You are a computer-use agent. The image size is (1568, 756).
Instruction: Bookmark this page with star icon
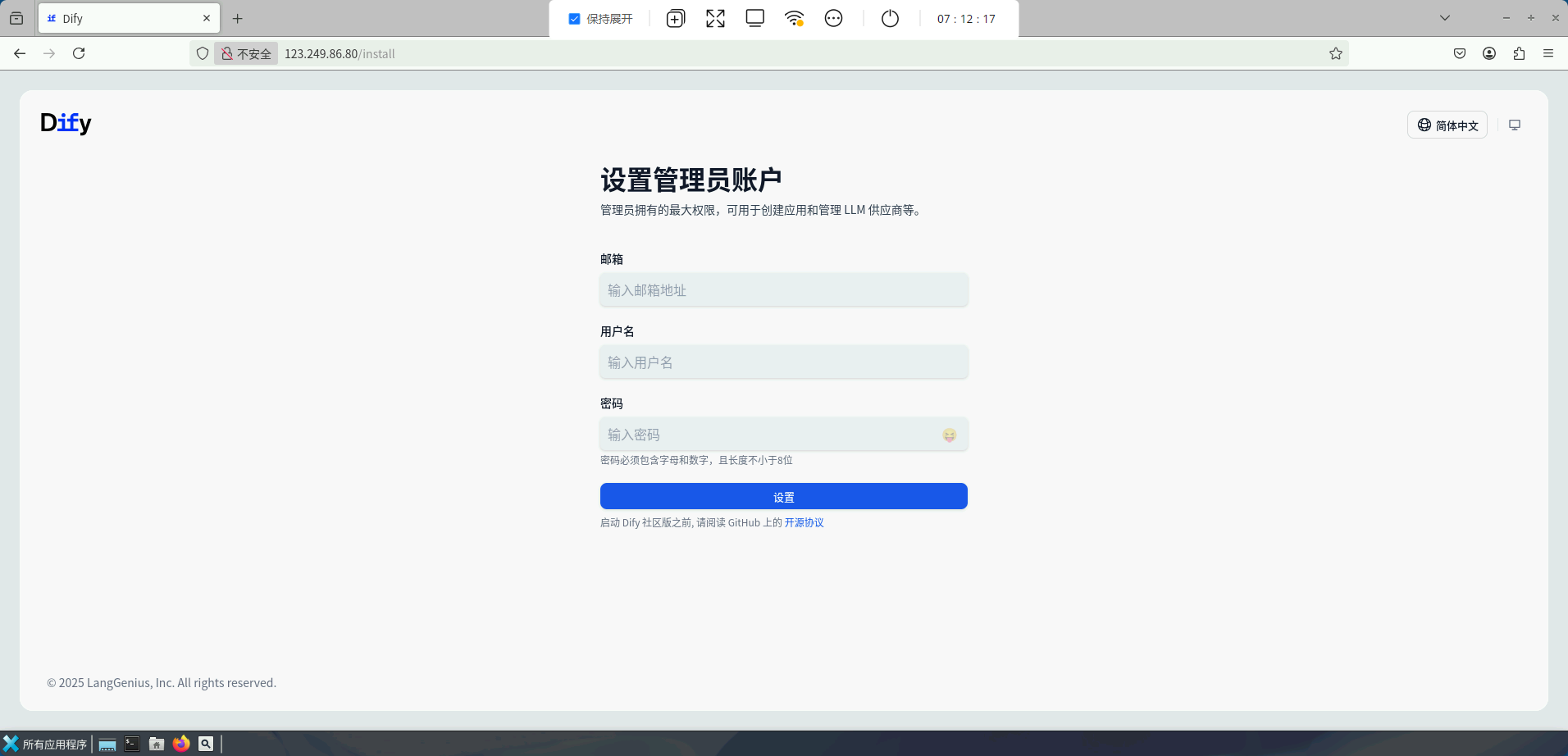tap(1336, 53)
